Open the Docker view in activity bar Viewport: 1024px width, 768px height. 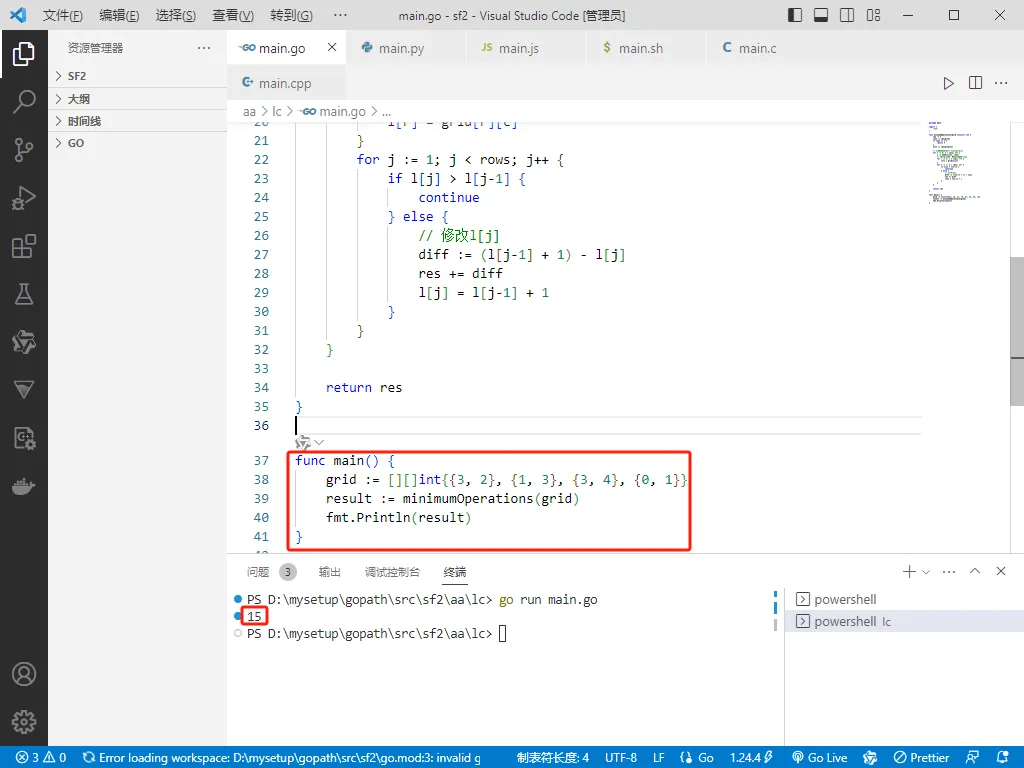[x=24, y=487]
